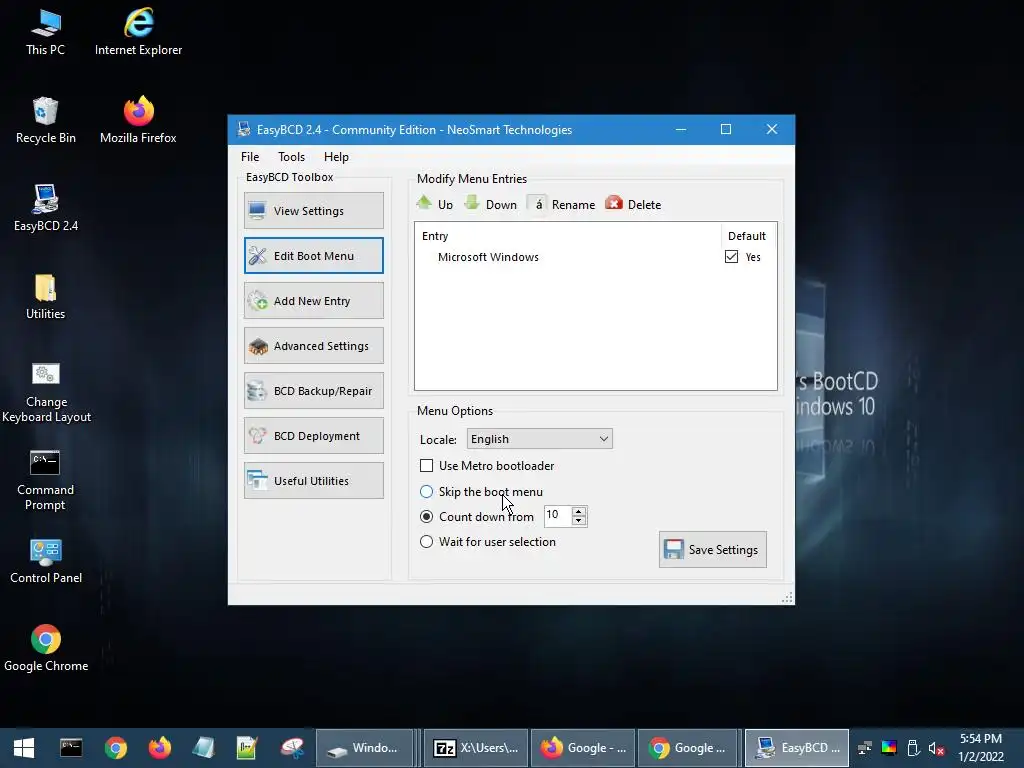Viewport: 1024px width, 768px height.
Task: Select the Utilities folder on desktop
Action: pyautogui.click(x=46, y=297)
